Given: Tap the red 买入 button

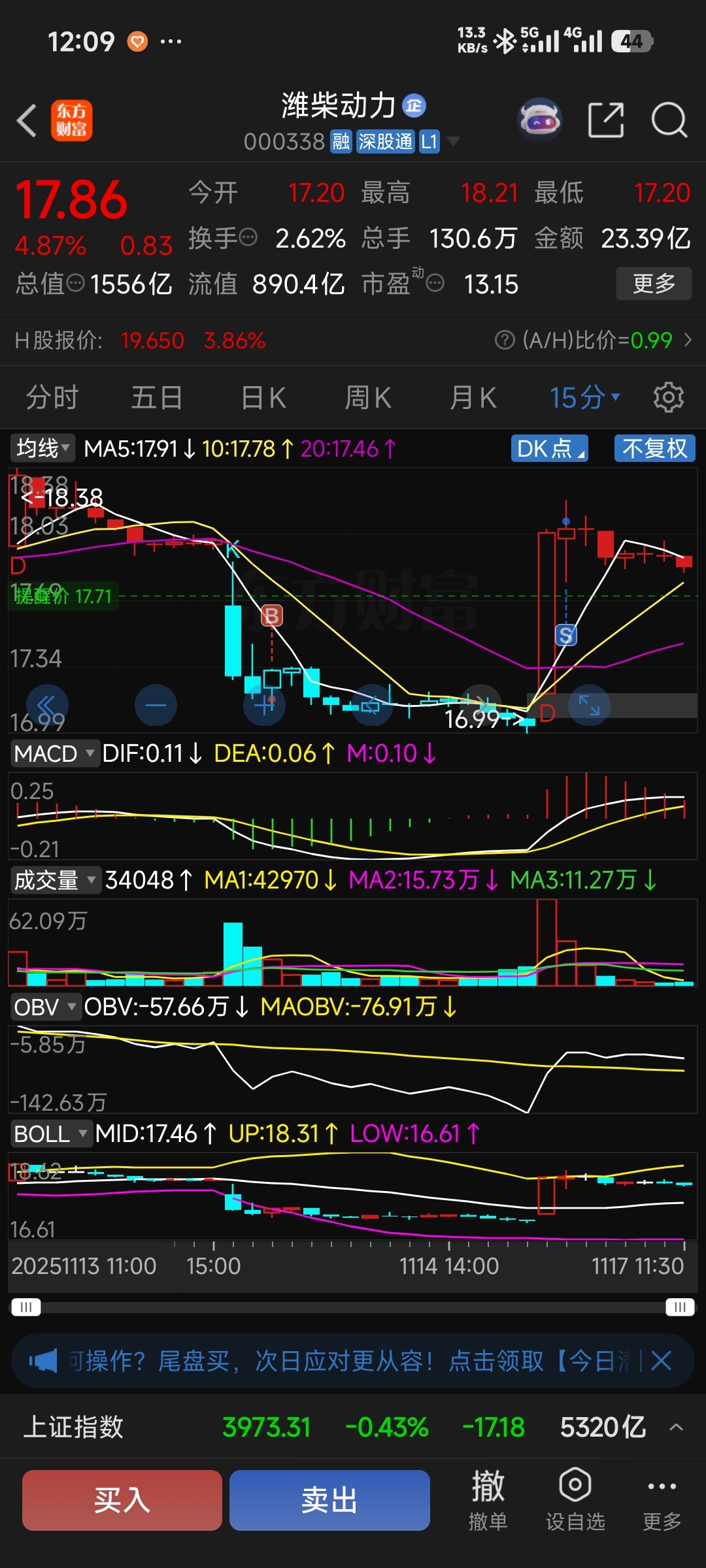Looking at the screenshot, I should coord(122,1500).
